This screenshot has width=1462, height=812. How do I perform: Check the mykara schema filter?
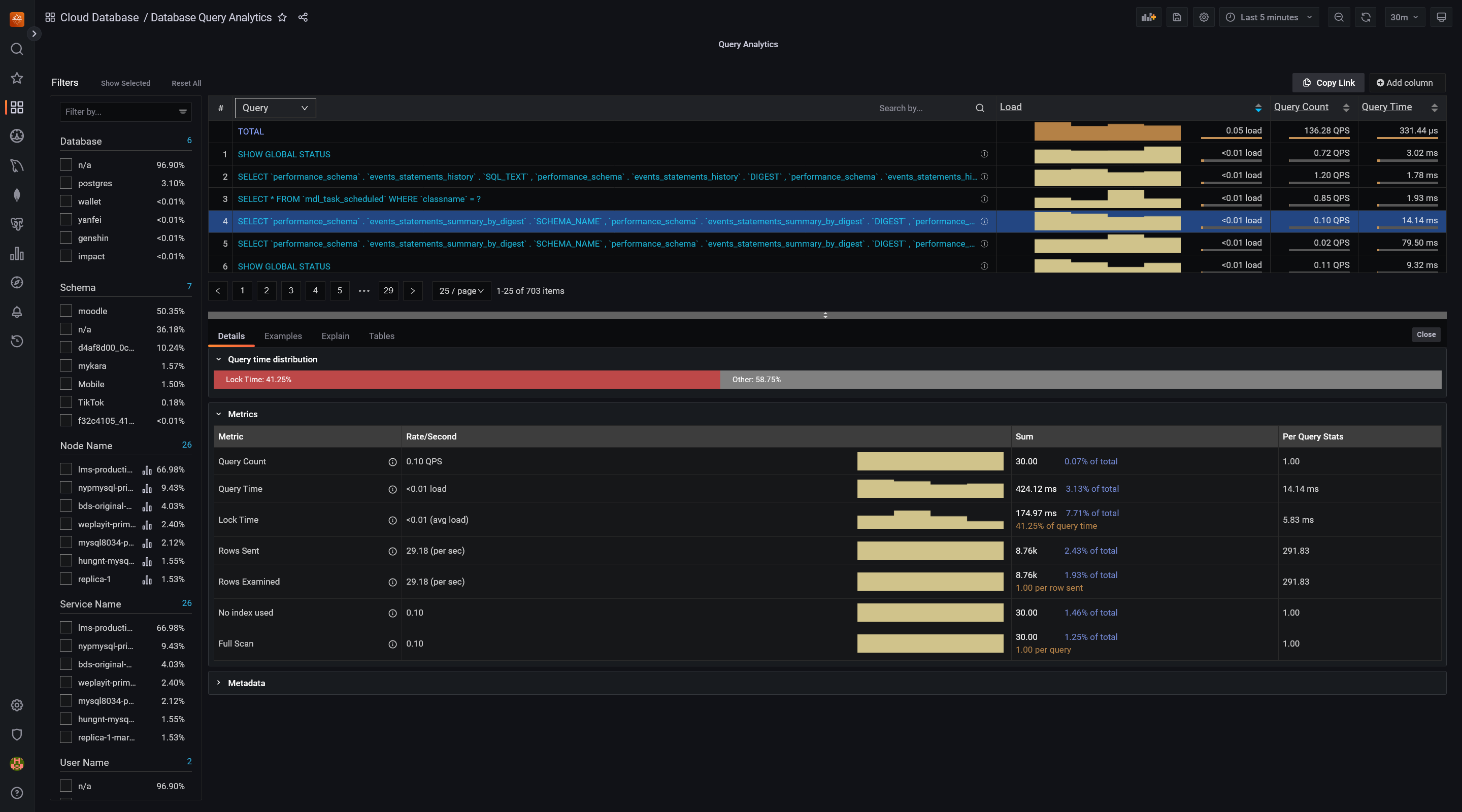tap(66, 365)
